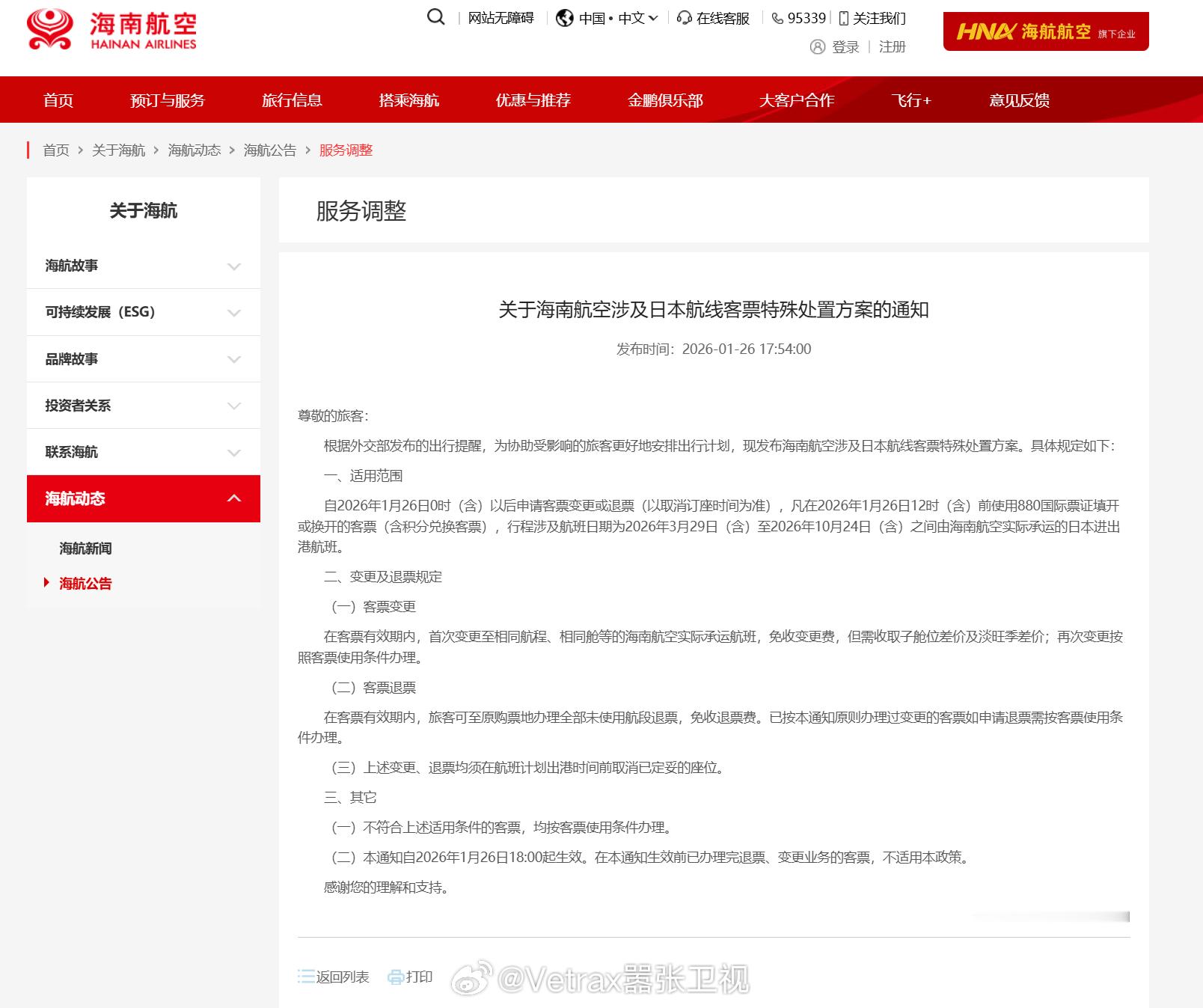Screen dimensions: 1203x1008
Task: Open the 意见反馈 menu
Action: [x=1020, y=100]
